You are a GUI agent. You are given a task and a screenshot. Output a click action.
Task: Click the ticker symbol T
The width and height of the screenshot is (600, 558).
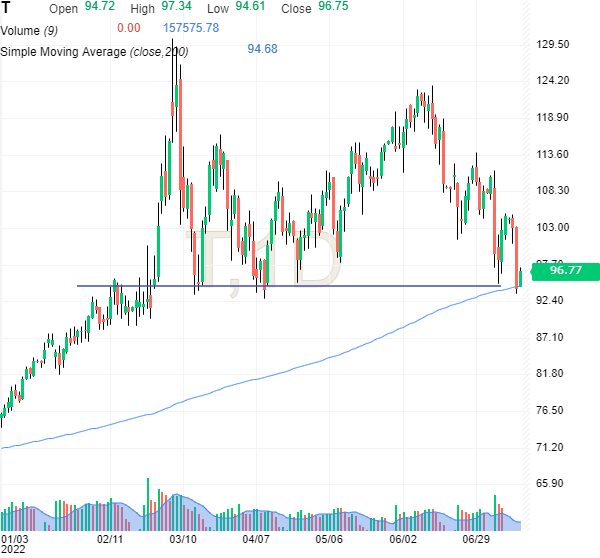click(x=7, y=8)
